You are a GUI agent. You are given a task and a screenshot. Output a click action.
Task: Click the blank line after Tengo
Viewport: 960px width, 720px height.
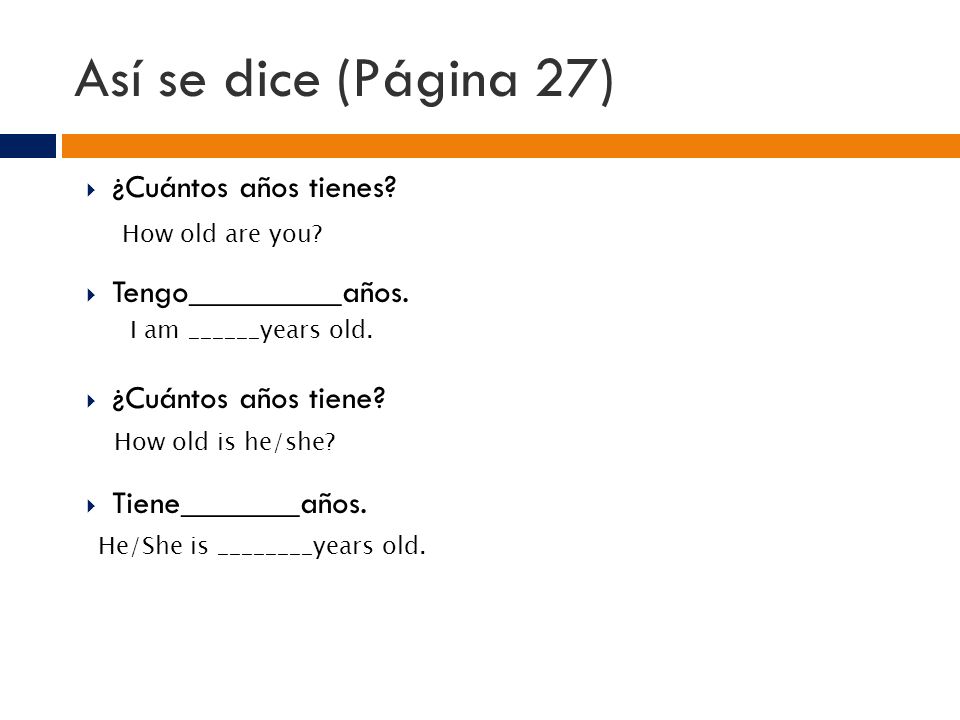[x=265, y=302]
